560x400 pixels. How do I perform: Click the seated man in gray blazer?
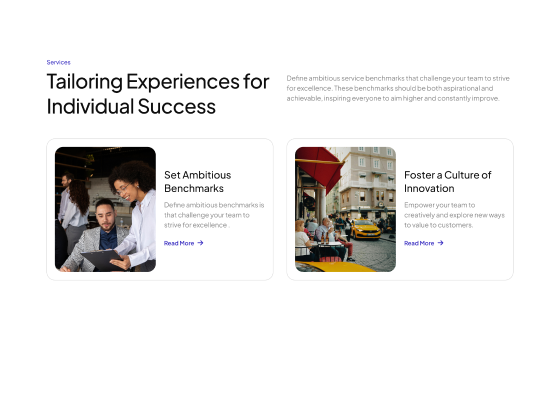point(98,238)
